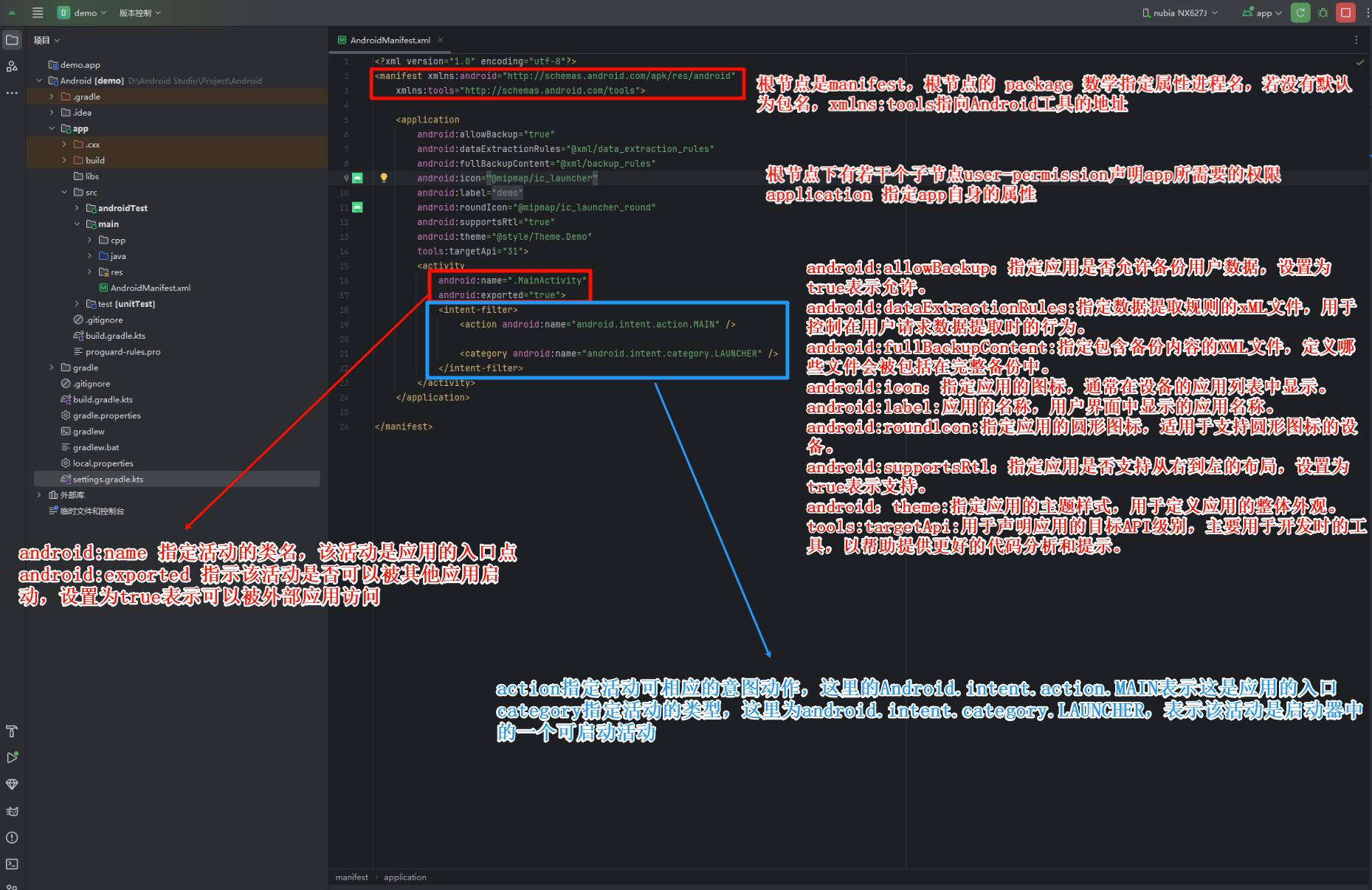Open the demo project dropdown

point(83,13)
